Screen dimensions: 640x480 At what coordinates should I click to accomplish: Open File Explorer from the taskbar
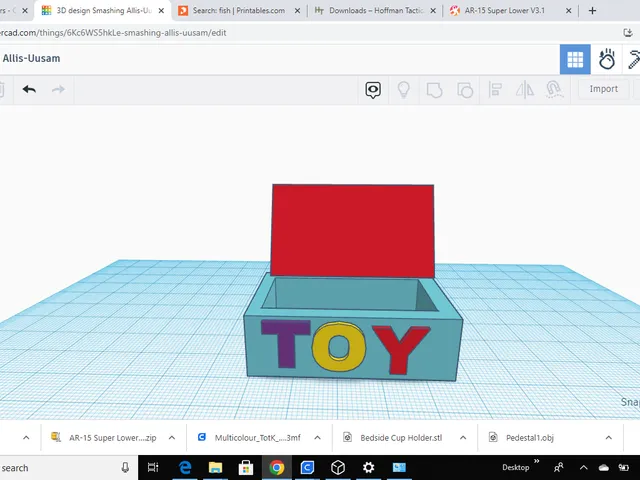(215, 467)
